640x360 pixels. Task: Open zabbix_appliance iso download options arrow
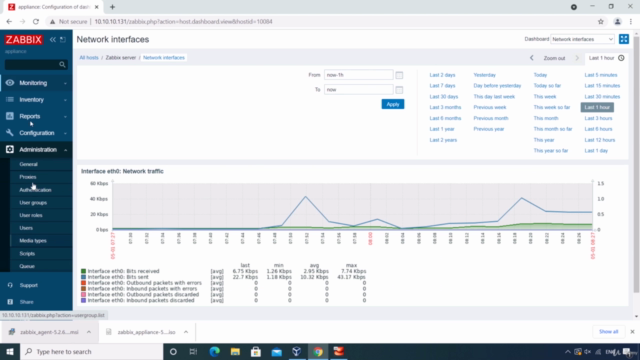[x=186, y=332]
